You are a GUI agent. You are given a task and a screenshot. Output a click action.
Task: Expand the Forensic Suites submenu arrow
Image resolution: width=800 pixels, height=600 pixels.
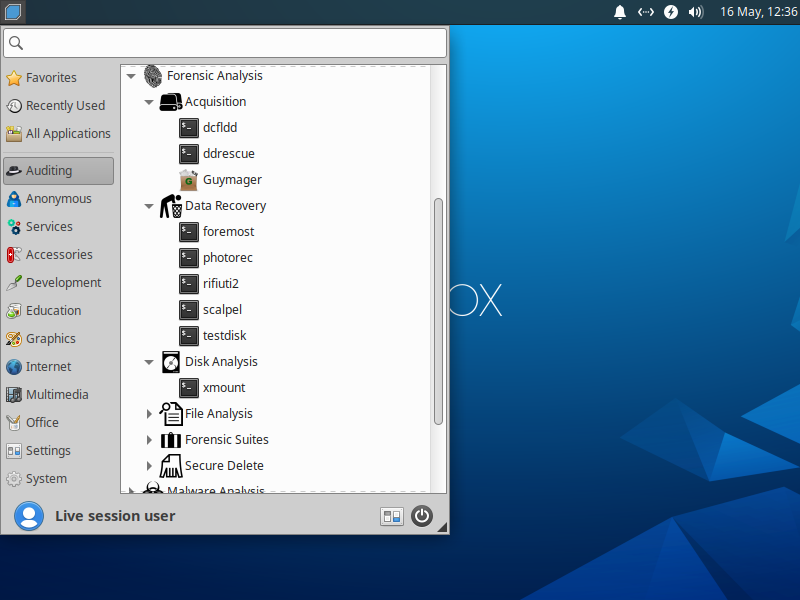149,440
